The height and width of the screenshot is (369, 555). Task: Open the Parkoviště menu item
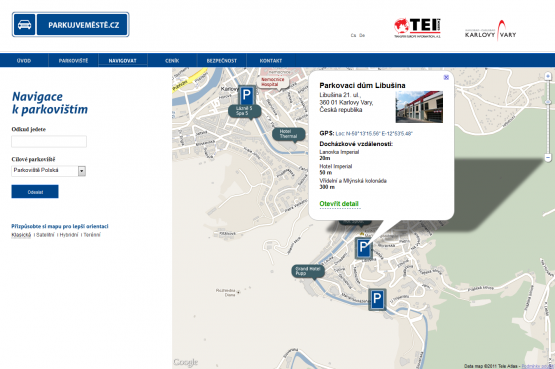point(73,60)
